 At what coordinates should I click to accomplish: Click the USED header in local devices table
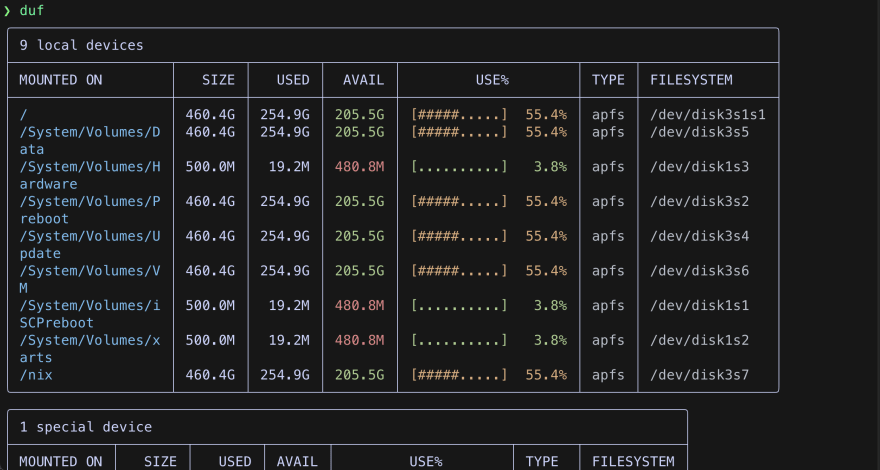(x=293, y=80)
